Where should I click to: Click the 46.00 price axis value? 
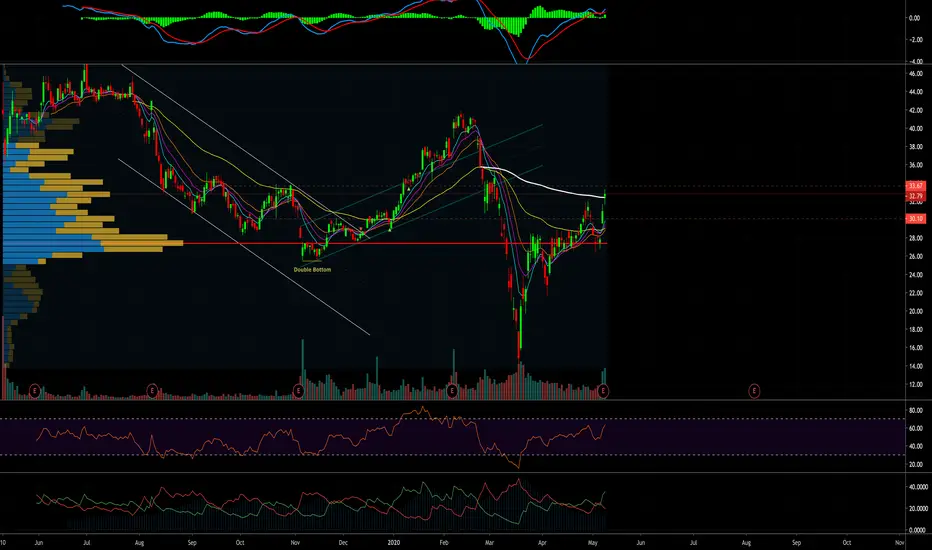[915, 74]
